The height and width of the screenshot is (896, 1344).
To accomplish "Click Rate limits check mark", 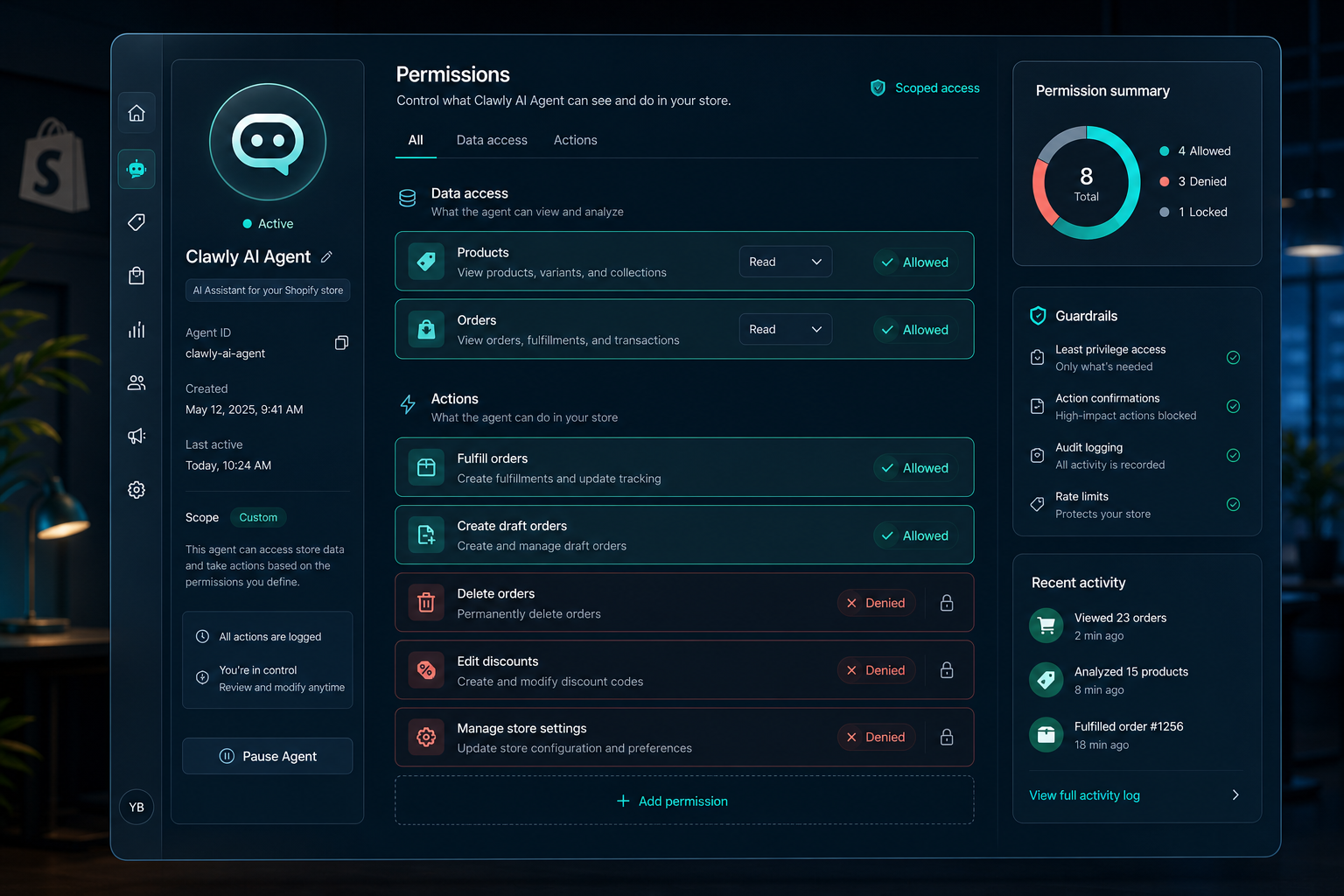I will point(1233,504).
